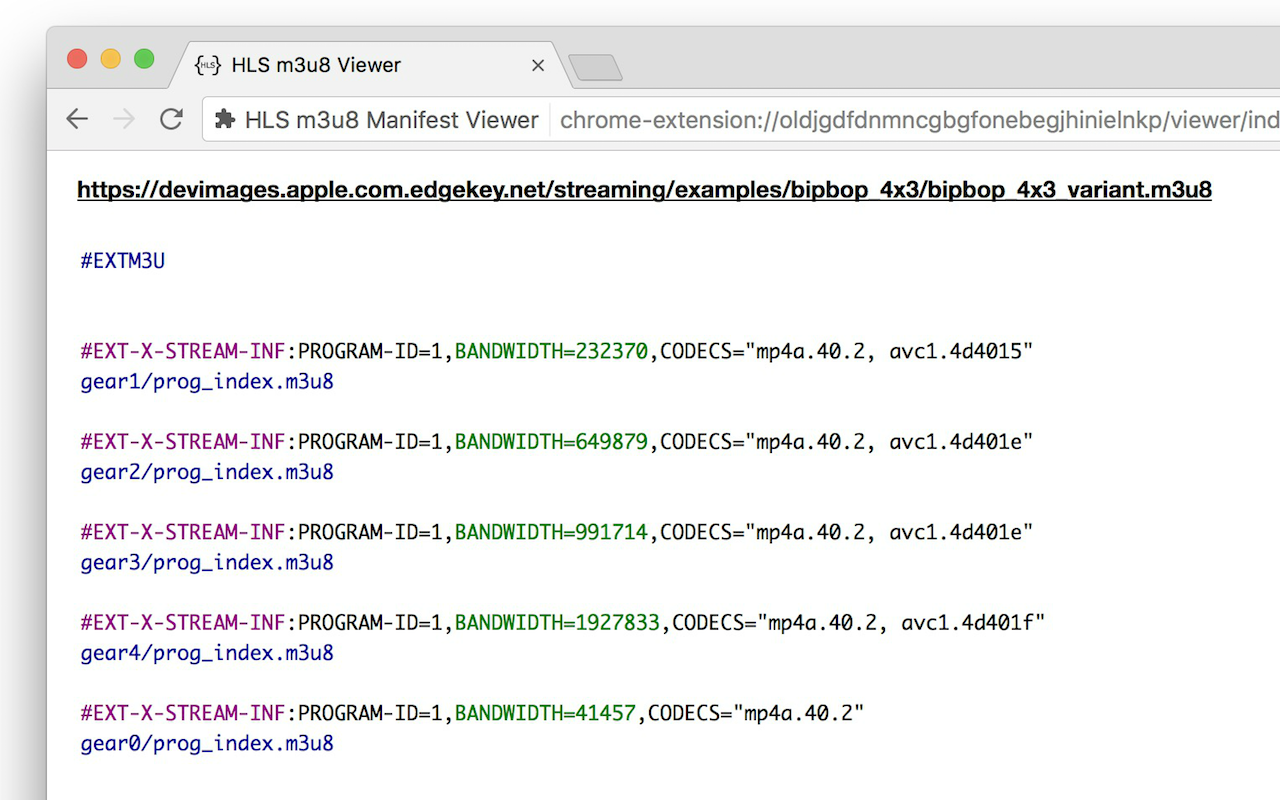Click CODECS="mp4a.40.2" on the gear0 entry
The image size is (1280, 800).
756,713
